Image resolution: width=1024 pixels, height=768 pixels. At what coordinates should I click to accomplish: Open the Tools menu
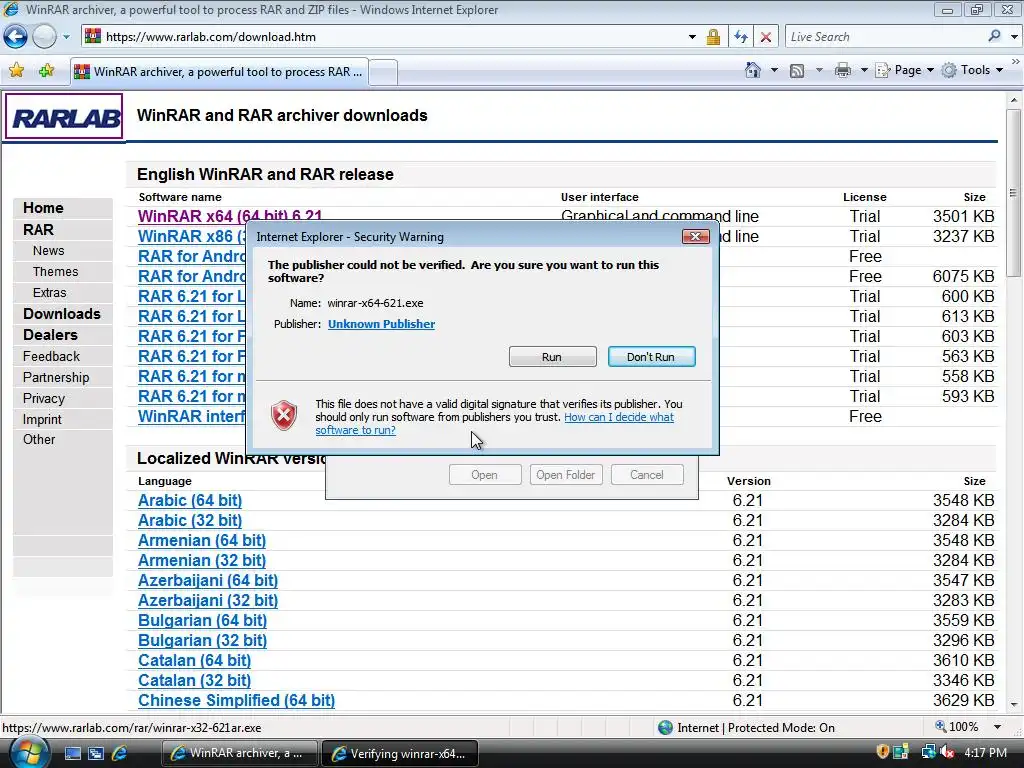972,70
